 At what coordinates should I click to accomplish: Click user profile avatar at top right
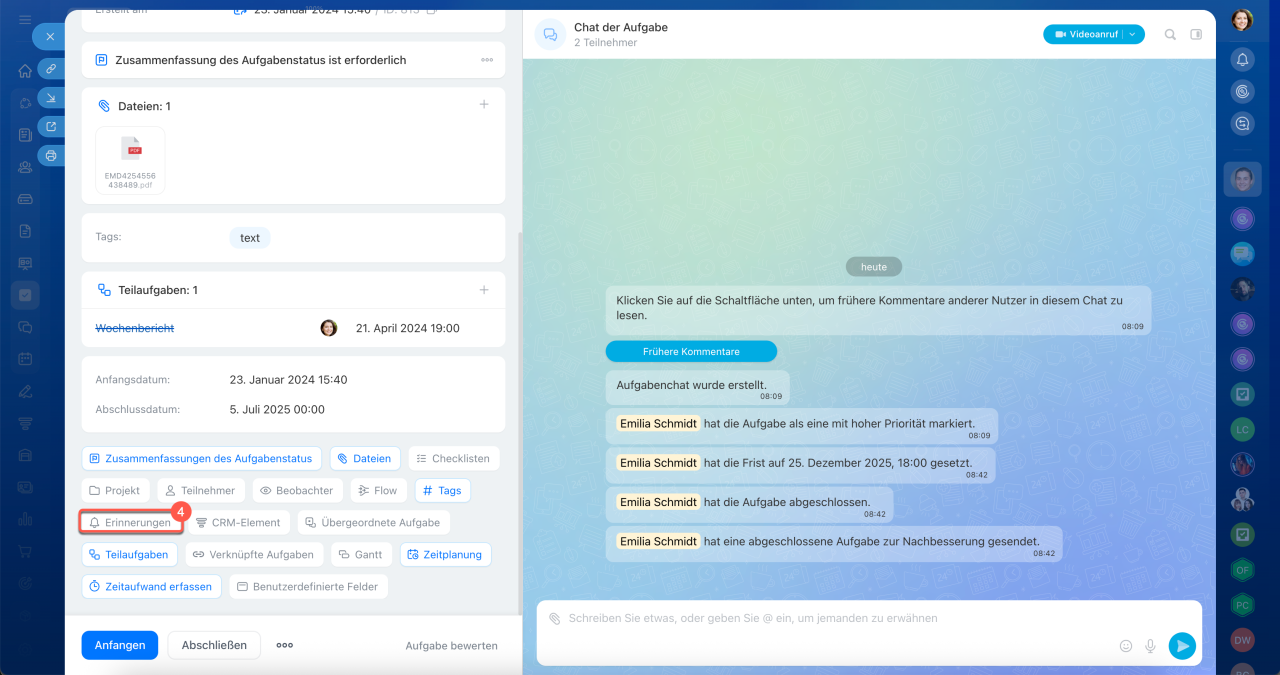1242,19
